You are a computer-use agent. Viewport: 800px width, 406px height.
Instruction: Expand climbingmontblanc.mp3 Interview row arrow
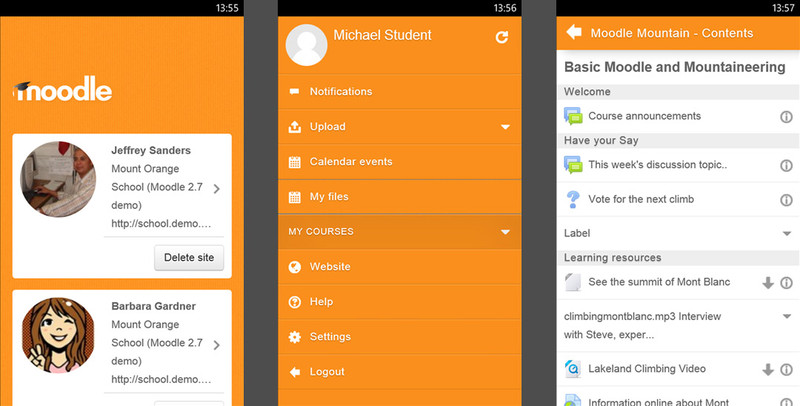[786, 316]
